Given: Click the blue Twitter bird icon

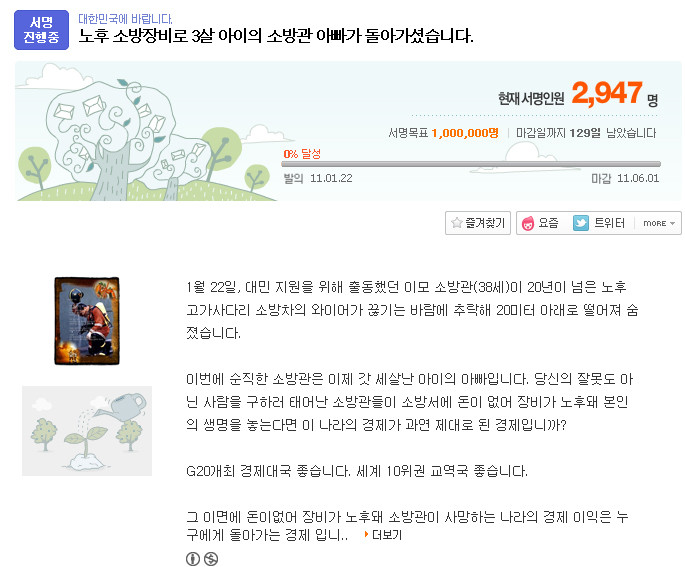Looking at the screenshot, I should [x=581, y=223].
